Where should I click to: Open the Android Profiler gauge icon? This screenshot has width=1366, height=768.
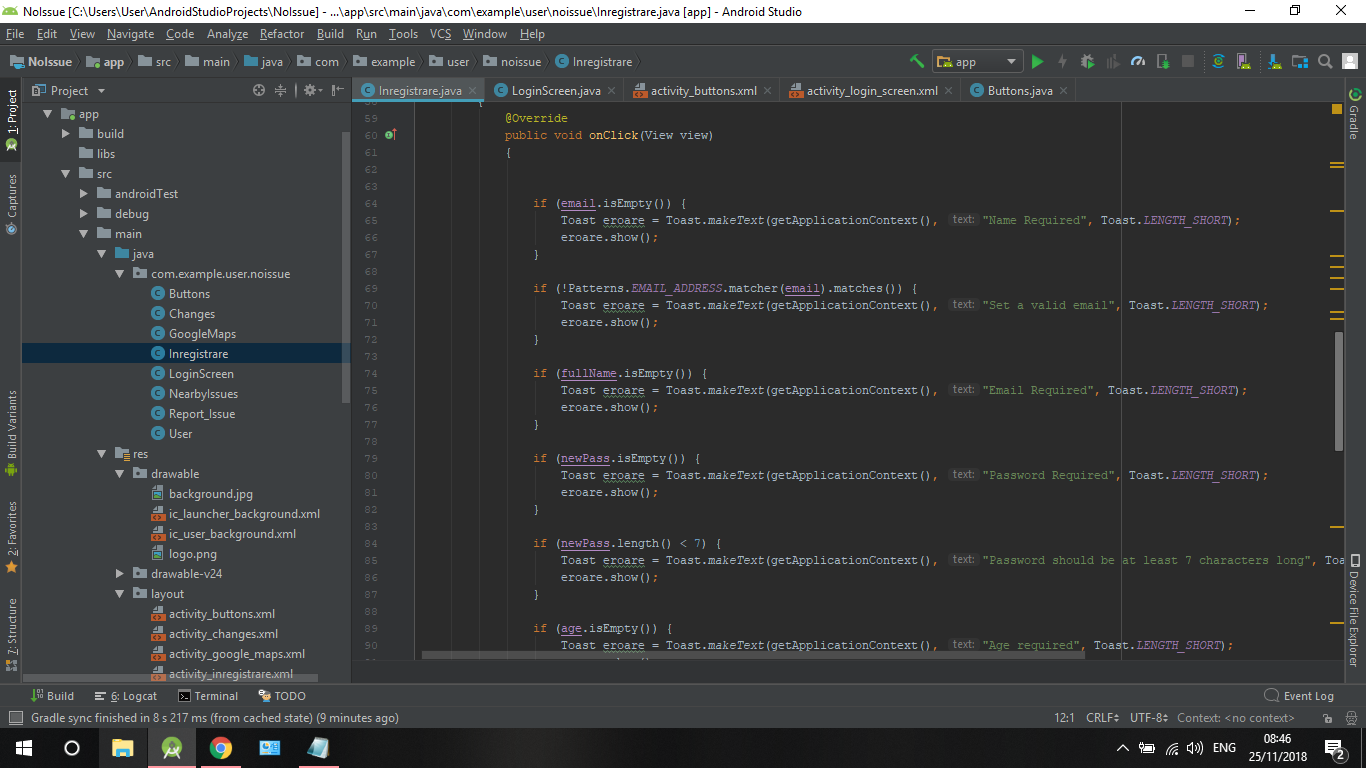(x=1137, y=61)
